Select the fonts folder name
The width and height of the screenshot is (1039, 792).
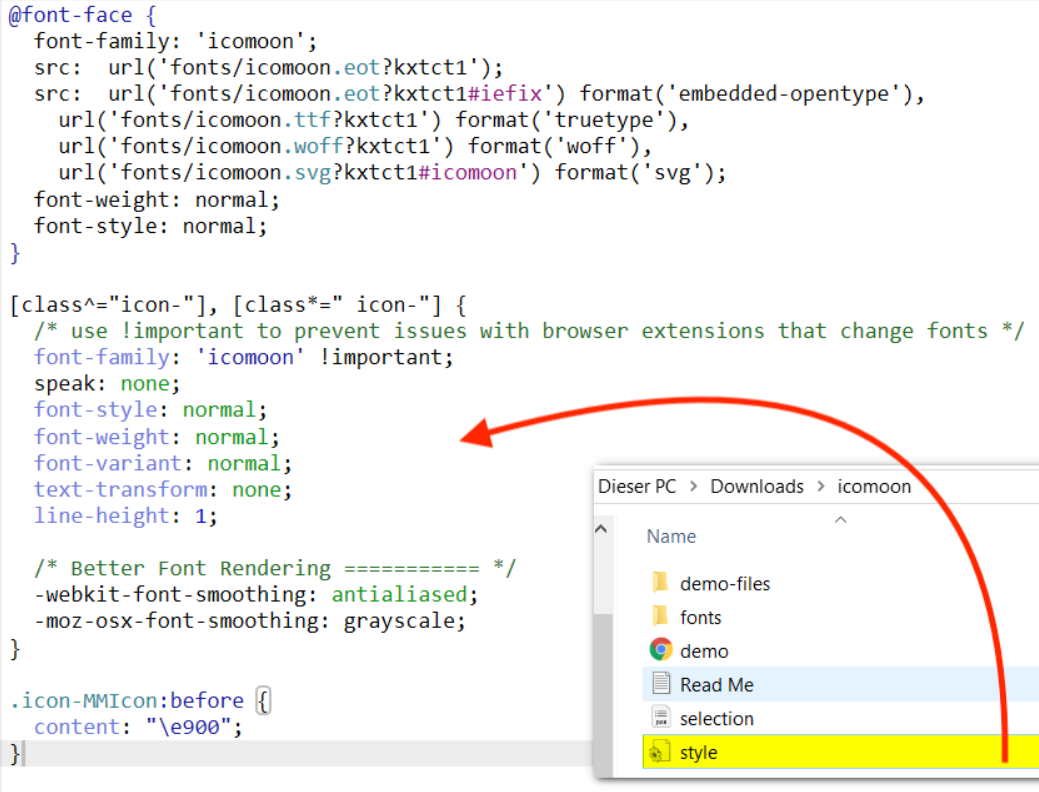click(x=700, y=618)
